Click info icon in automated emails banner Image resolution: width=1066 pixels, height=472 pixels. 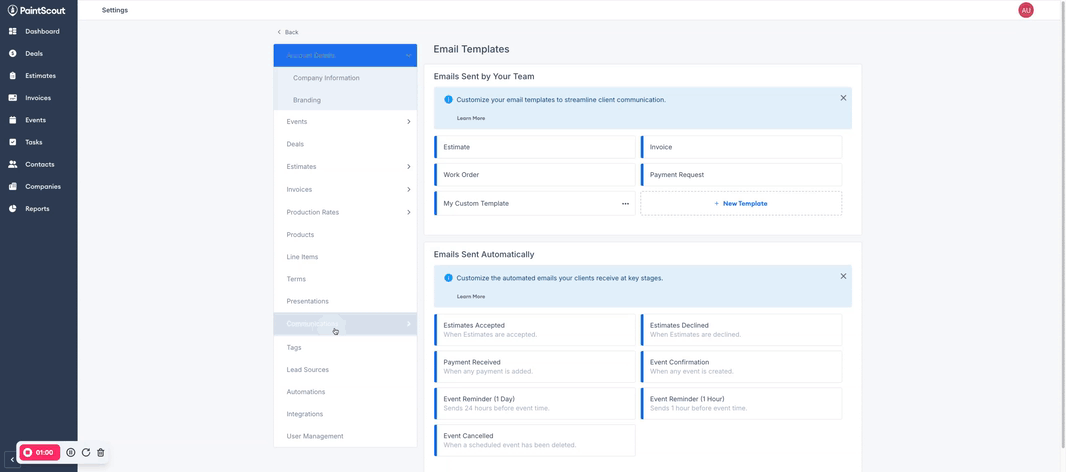coord(448,277)
